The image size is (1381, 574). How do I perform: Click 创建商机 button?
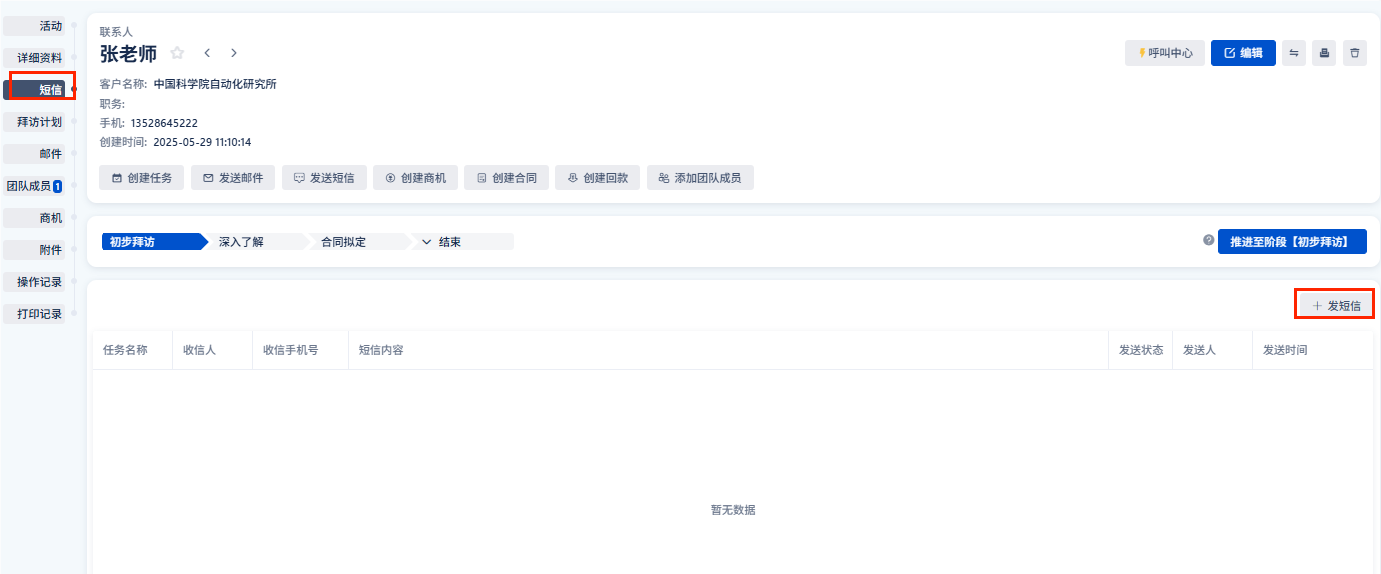[415, 178]
